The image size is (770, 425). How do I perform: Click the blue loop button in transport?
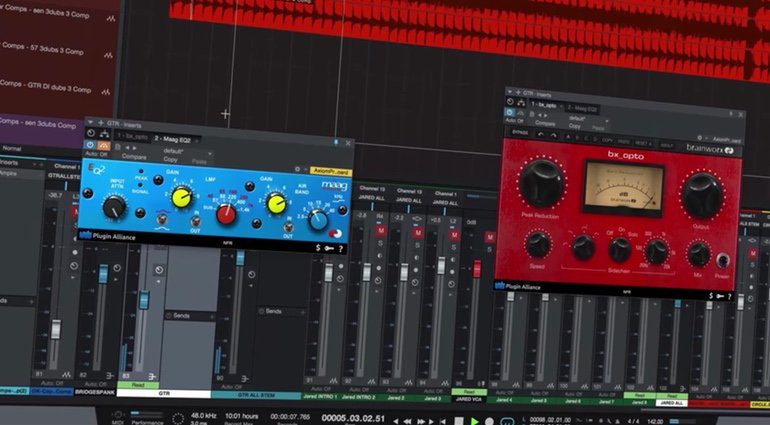coord(507,422)
